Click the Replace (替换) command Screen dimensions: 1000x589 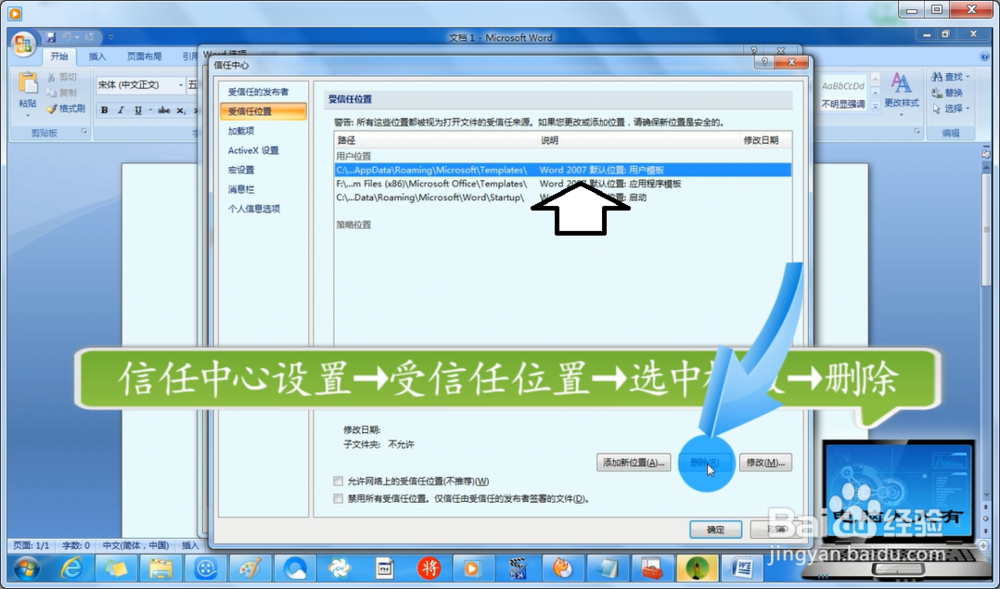[947, 93]
